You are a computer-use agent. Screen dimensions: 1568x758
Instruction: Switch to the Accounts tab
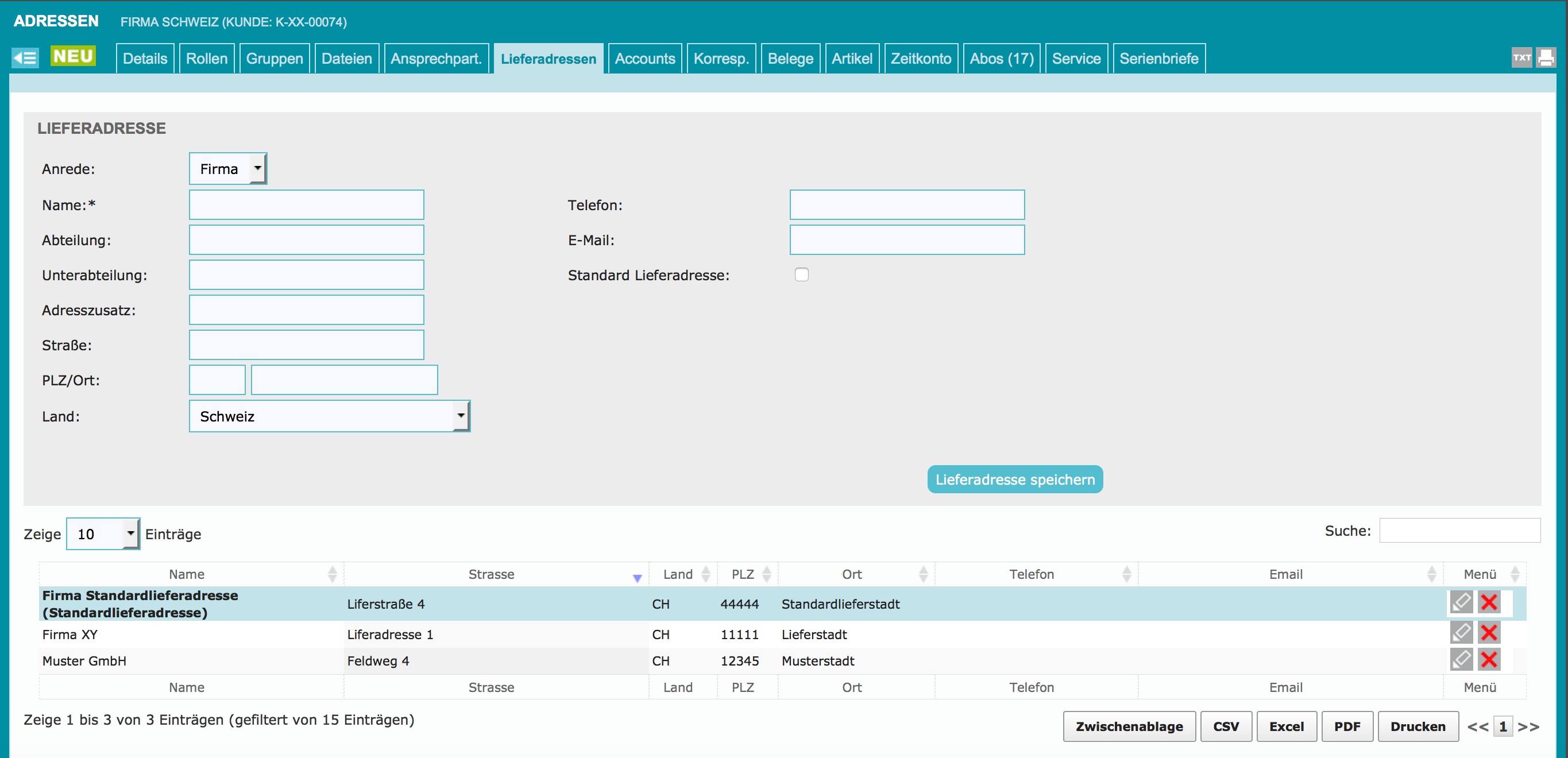click(x=644, y=59)
